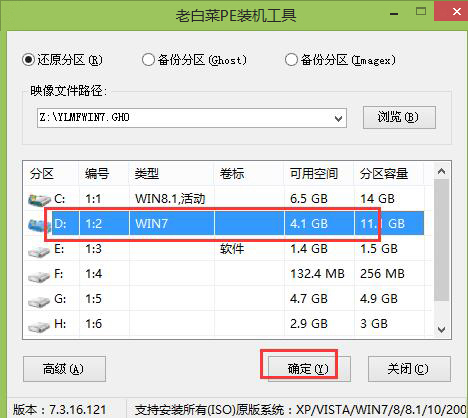Click the 可用空间 column header
The image size is (468, 418).
pos(319,174)
